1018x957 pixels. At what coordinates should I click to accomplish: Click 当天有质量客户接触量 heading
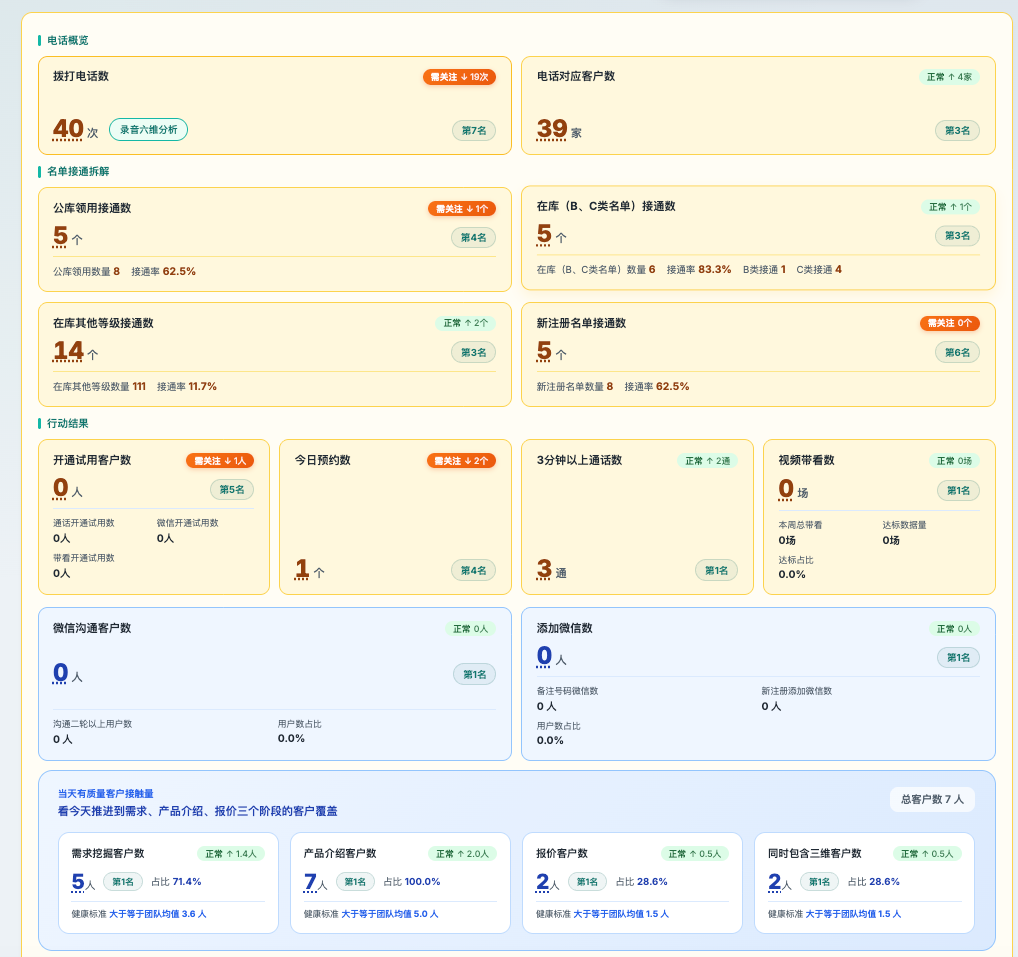106,793
